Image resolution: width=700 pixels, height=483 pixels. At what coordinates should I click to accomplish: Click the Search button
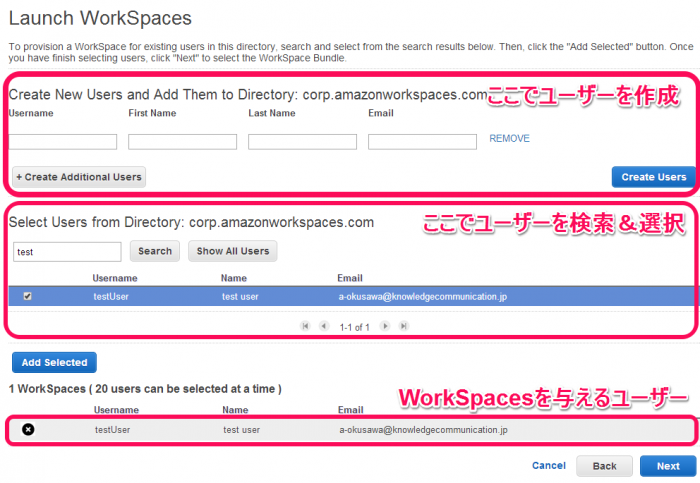[x=155, y=251]
